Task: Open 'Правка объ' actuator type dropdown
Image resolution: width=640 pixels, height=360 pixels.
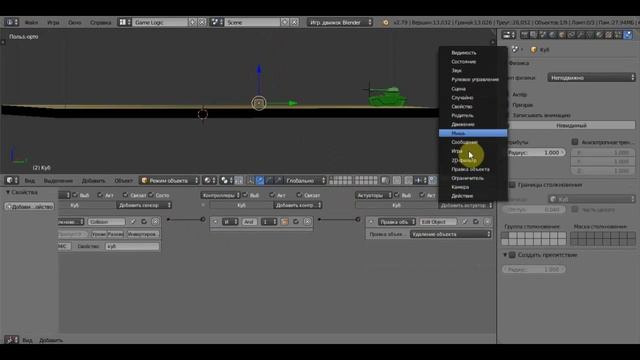Action: 397,222
